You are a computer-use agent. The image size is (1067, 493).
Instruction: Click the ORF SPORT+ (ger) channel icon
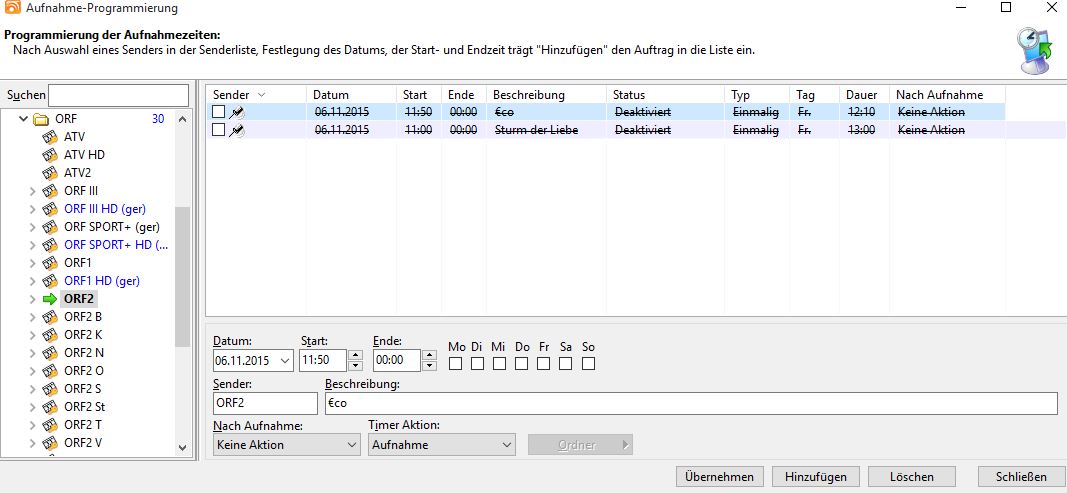click(52, 227)
